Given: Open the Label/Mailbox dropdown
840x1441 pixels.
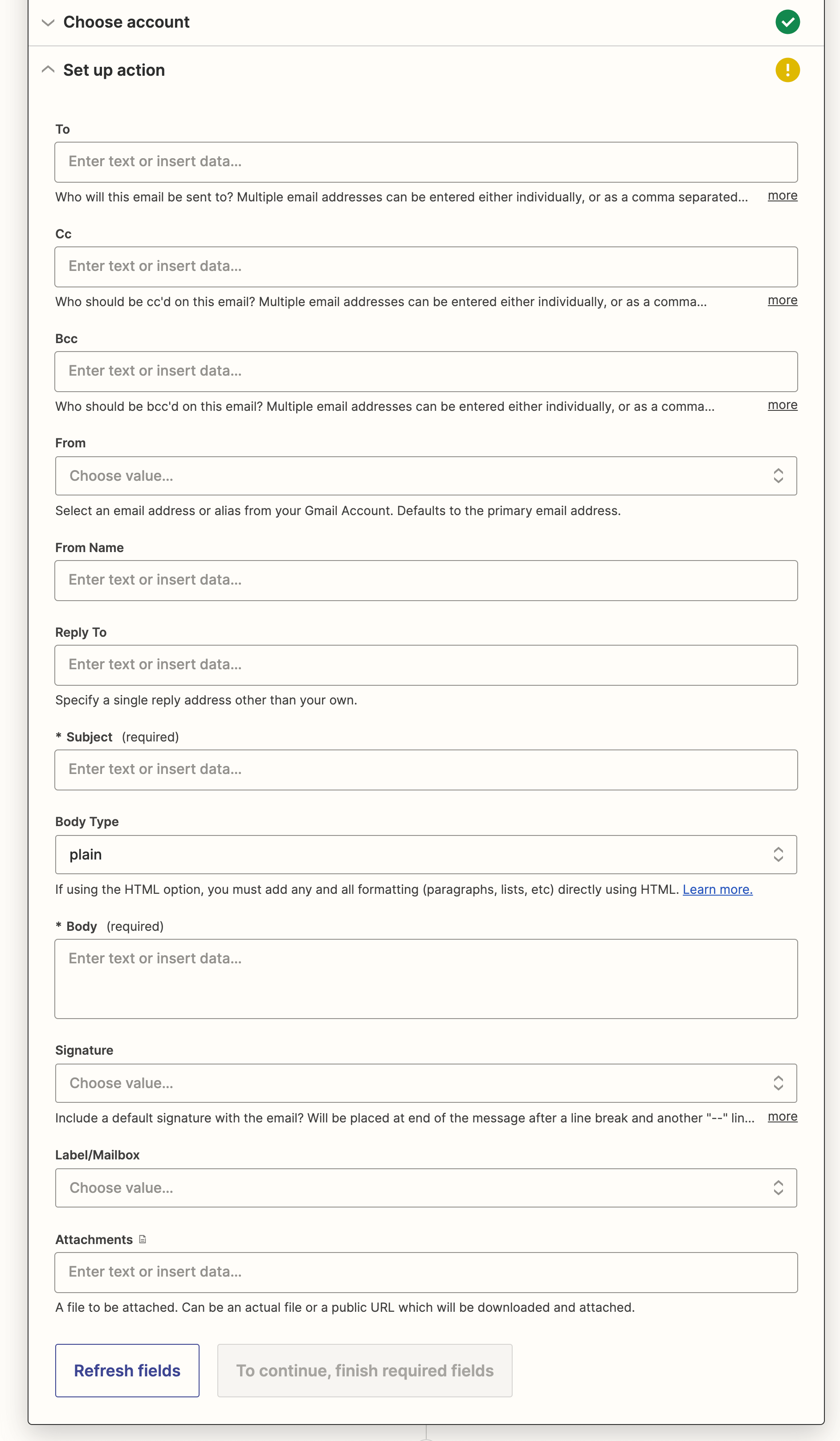Looking at the screenshot, I should click(426, 1187).
